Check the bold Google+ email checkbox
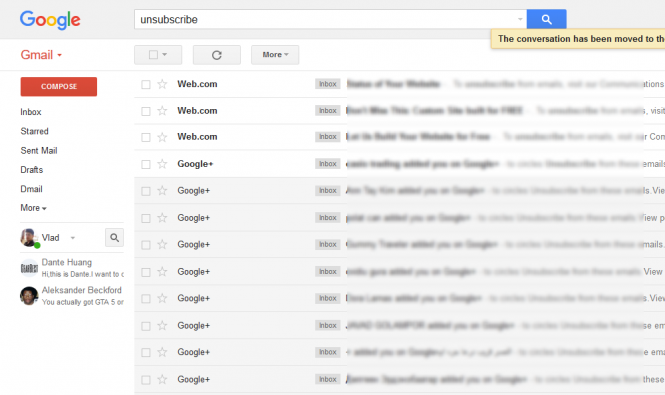Viewport: 665px width, 395px height. pyautogui.click(x=145, y=164)
